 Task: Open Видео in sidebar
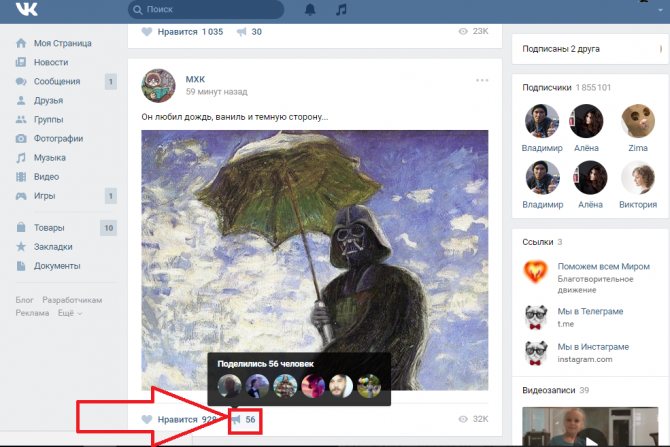click(x=46, y=176)
